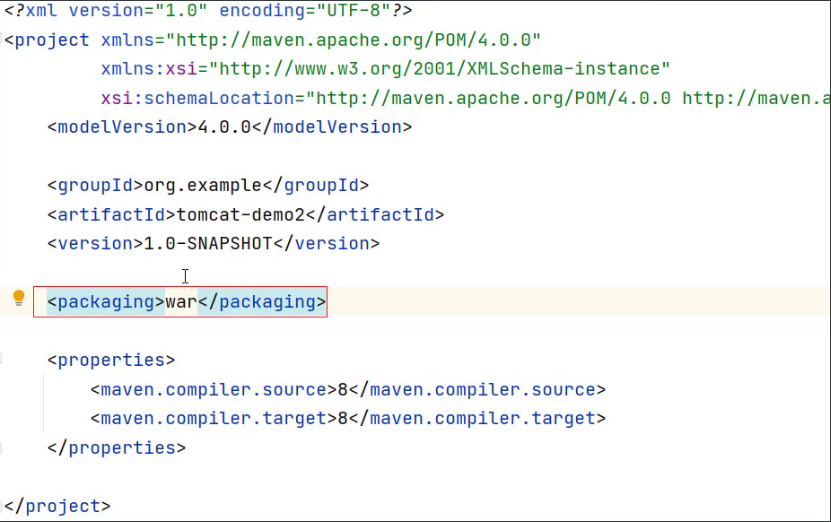This screenshot has width=831, height=522.
Task: Click the closing project tag fold marker
Action: click(x=1, y=506)
